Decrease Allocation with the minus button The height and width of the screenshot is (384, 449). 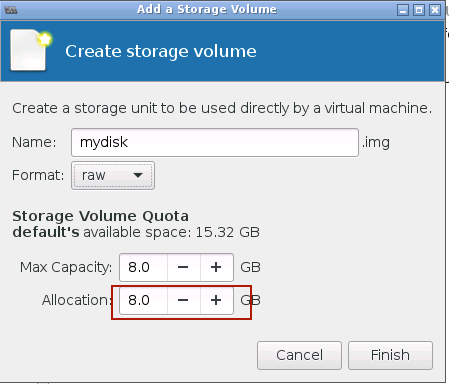[183, 300]
